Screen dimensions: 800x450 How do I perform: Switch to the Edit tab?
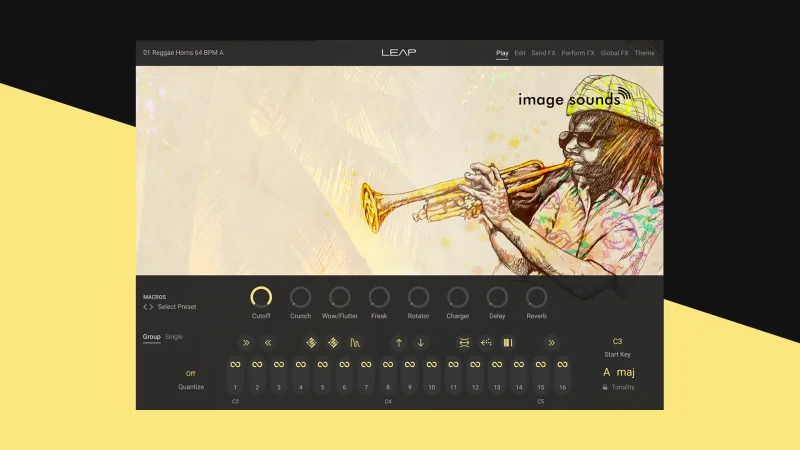click(x=520, y=53)
